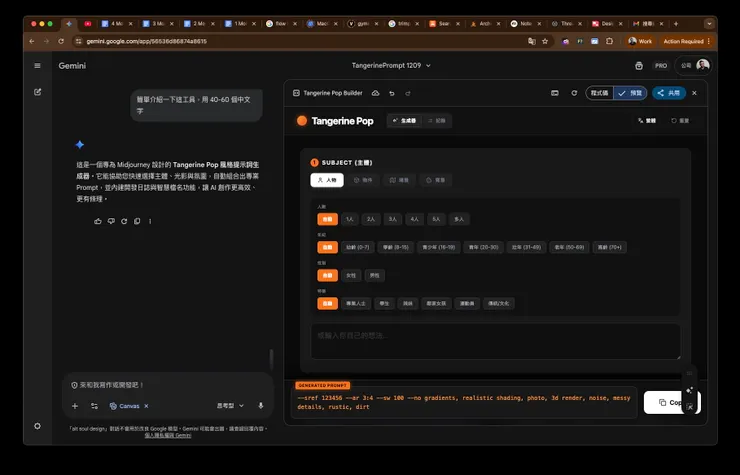Start a new chat with the compose icon
740x475 pixels.
tap(37, 92)
